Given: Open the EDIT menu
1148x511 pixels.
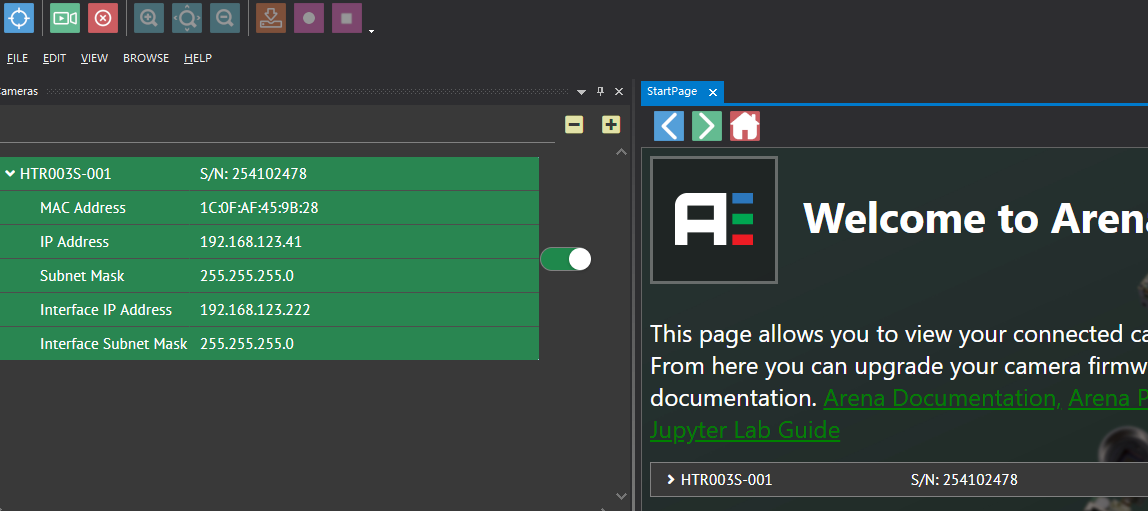Looking at the screenshot, I should coord(54,58).
